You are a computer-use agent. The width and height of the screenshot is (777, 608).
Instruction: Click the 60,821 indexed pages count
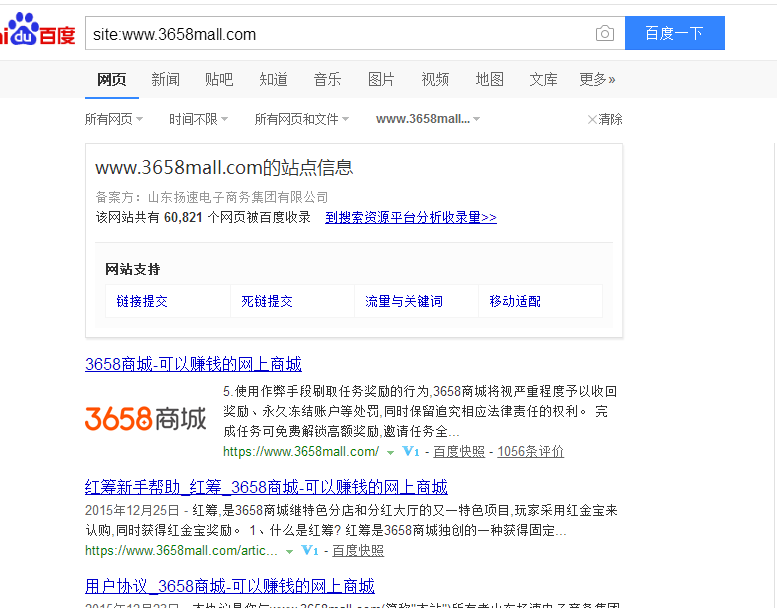183,218
